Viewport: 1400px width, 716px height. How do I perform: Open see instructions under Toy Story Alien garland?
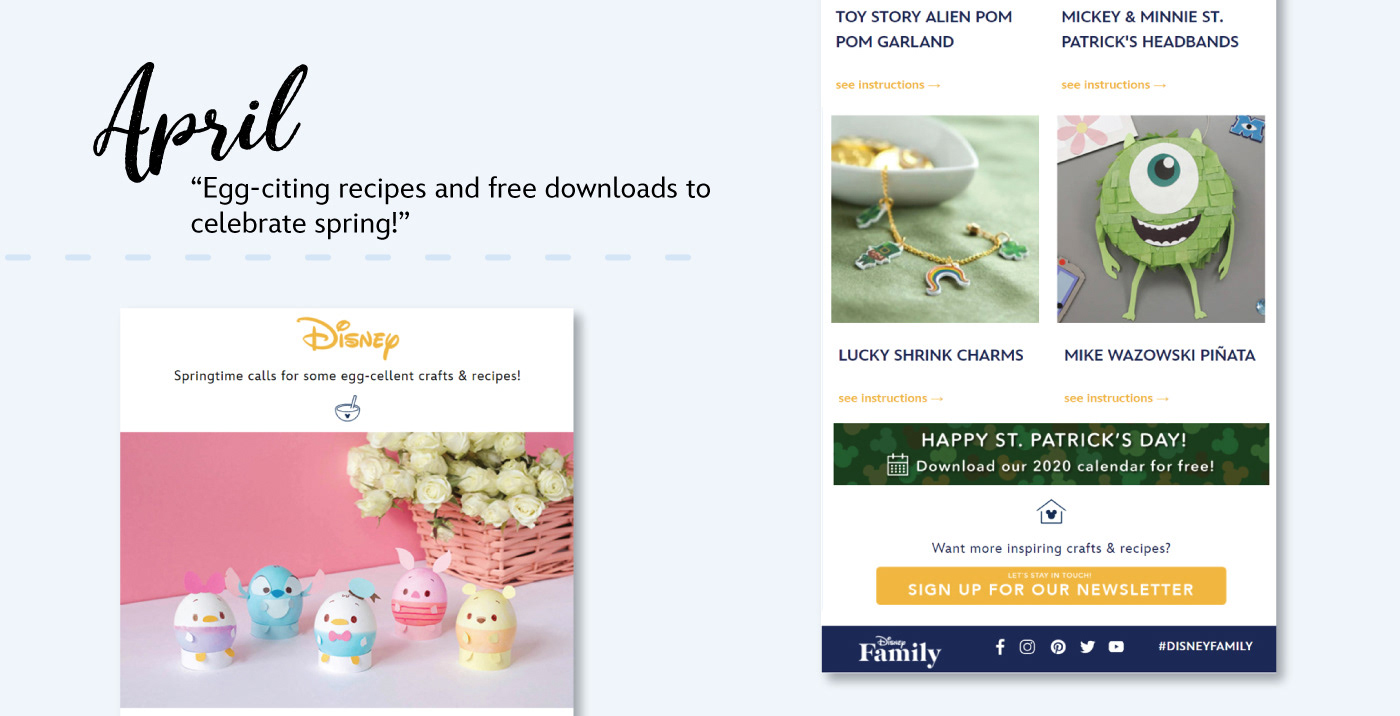pos(888,85)
